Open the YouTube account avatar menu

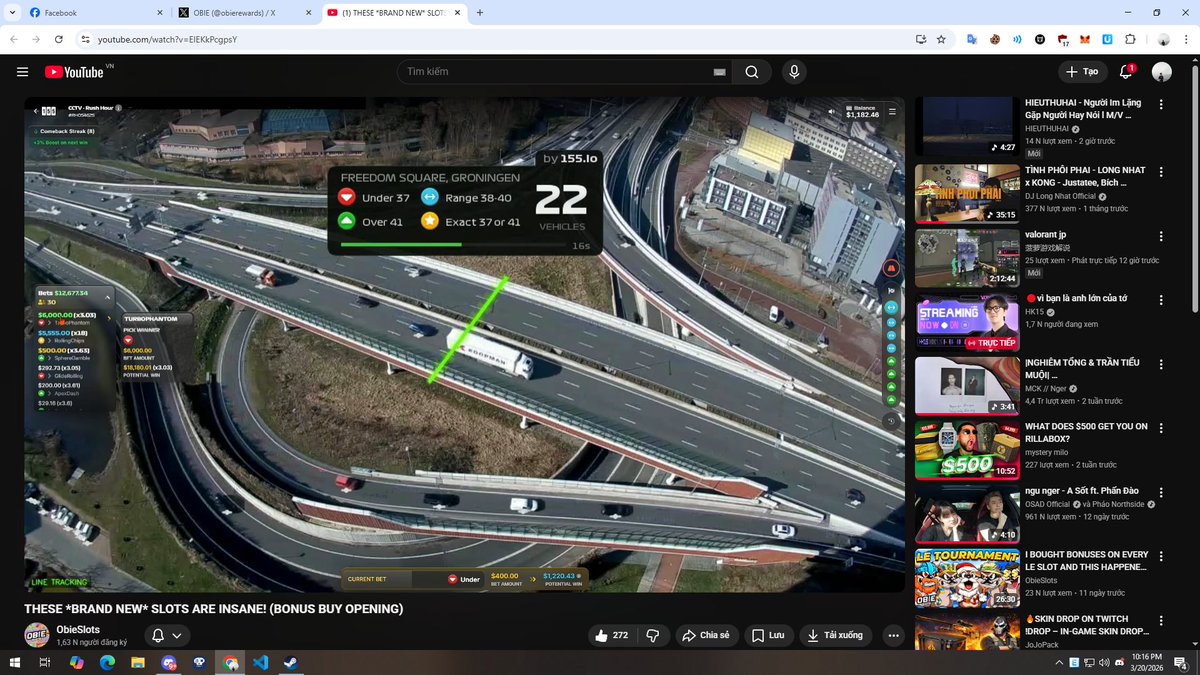(1162, 72)
